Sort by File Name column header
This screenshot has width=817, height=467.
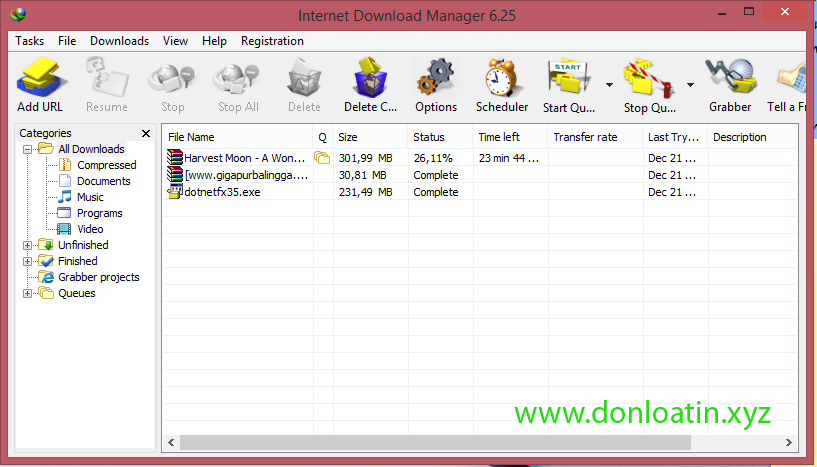click(x=238, y=137)
